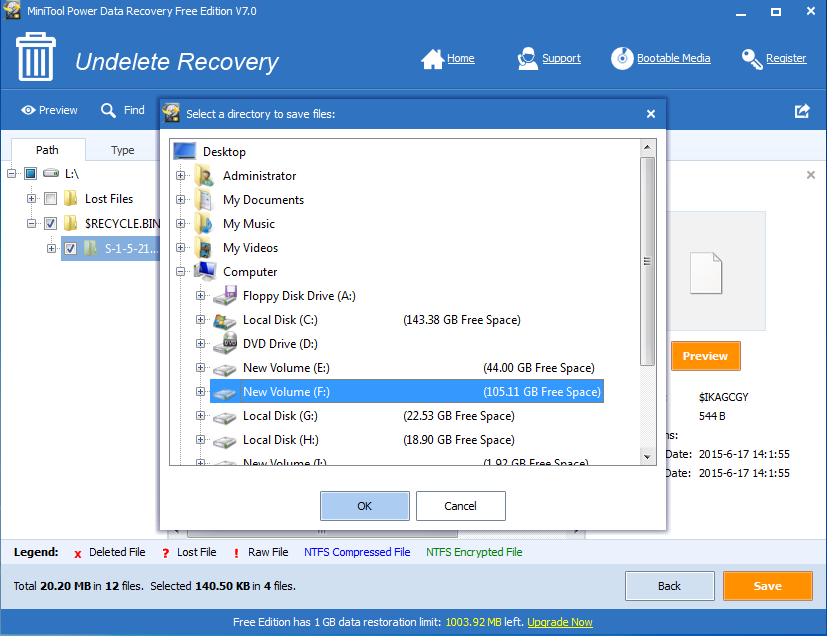Screen dimensions: 827x636
Task: Click the orange Save button
Action: [767, 586]
